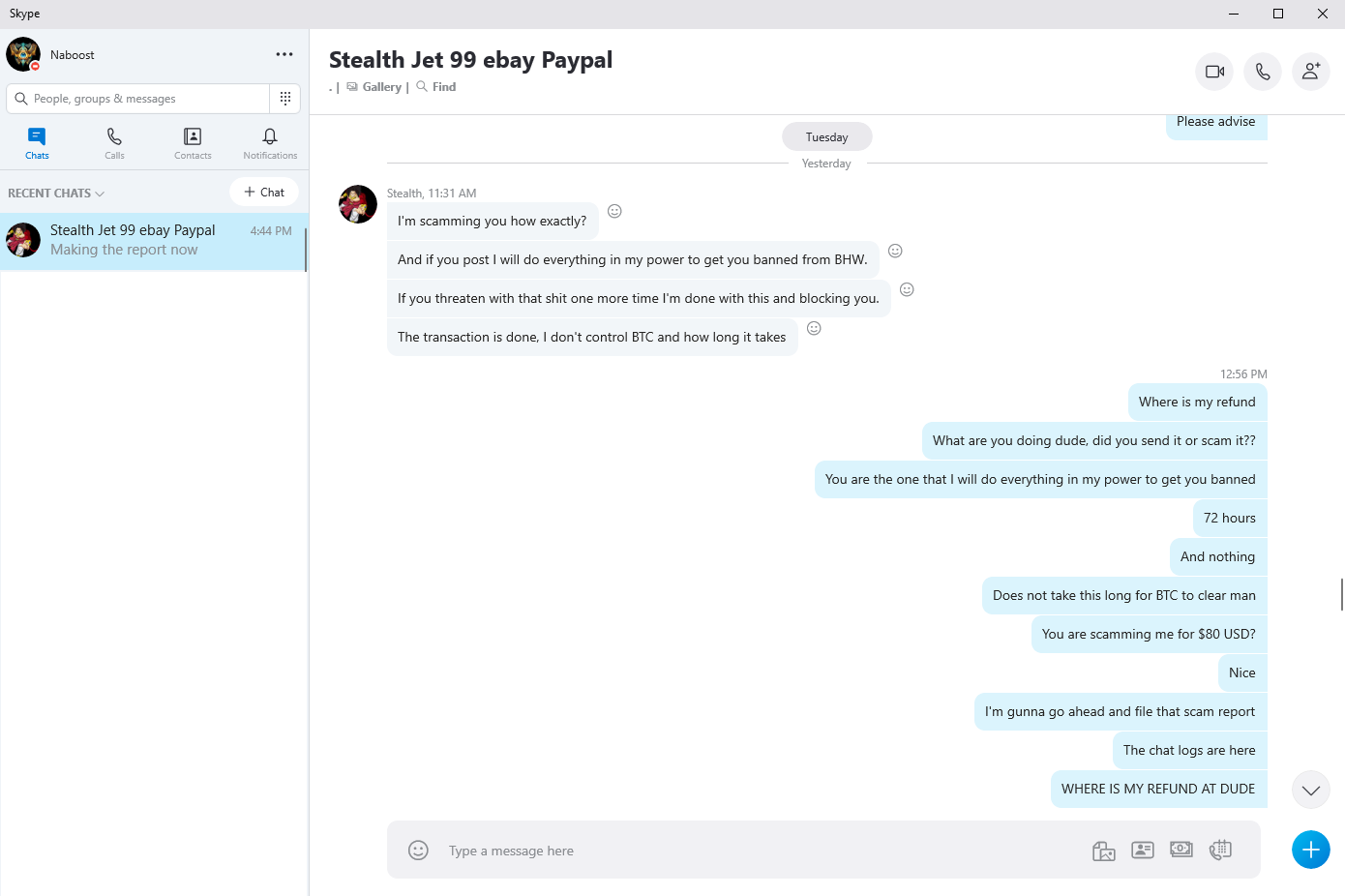This screenshot has height=896, width=1345.
Task: Click the 12:56 PM timestamp
Action: pyautogui.click(x=1243, y=374)
